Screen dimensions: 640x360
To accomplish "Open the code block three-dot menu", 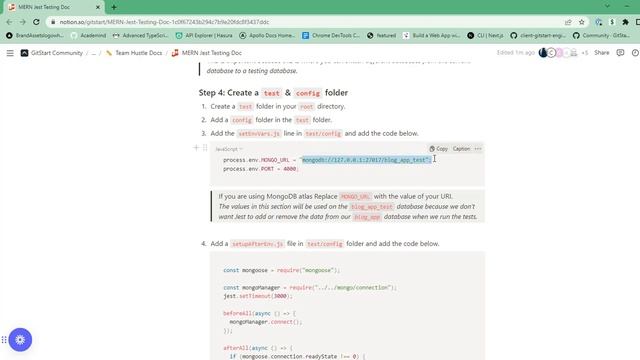I will click(x=478, y=149).
